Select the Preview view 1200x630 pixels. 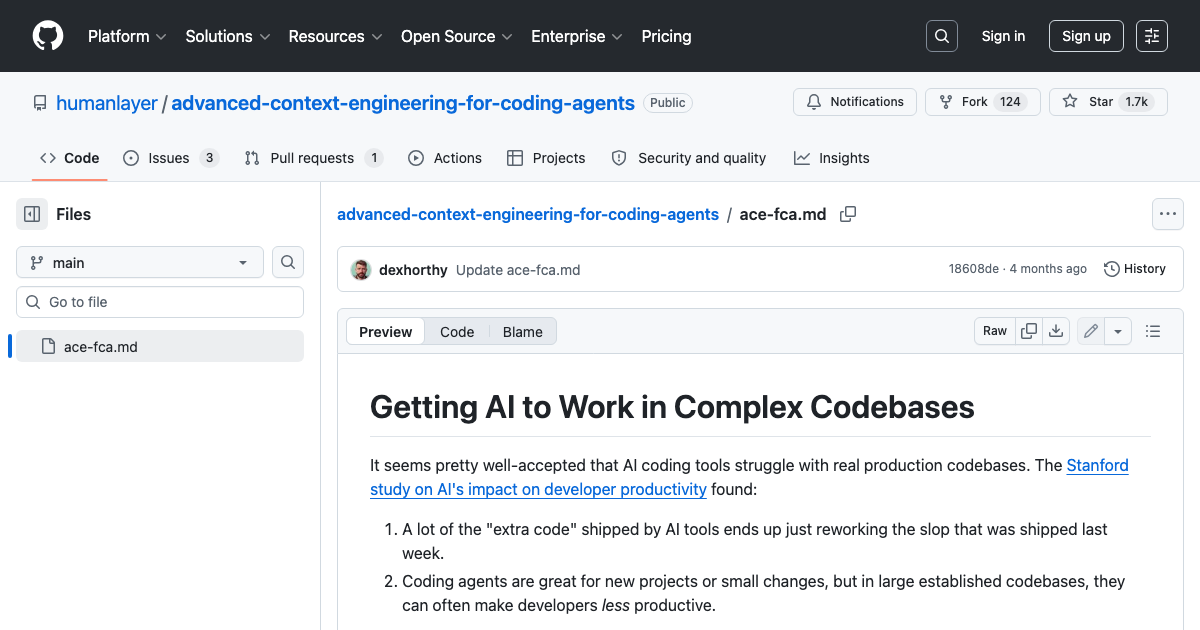click(386, 332)
